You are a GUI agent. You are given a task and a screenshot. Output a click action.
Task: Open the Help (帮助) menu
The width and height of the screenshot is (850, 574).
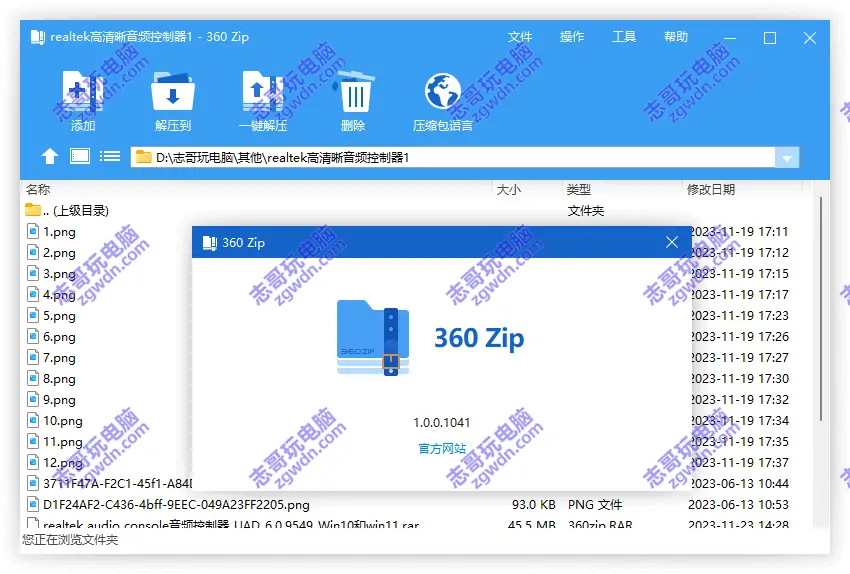pos(676,37)
